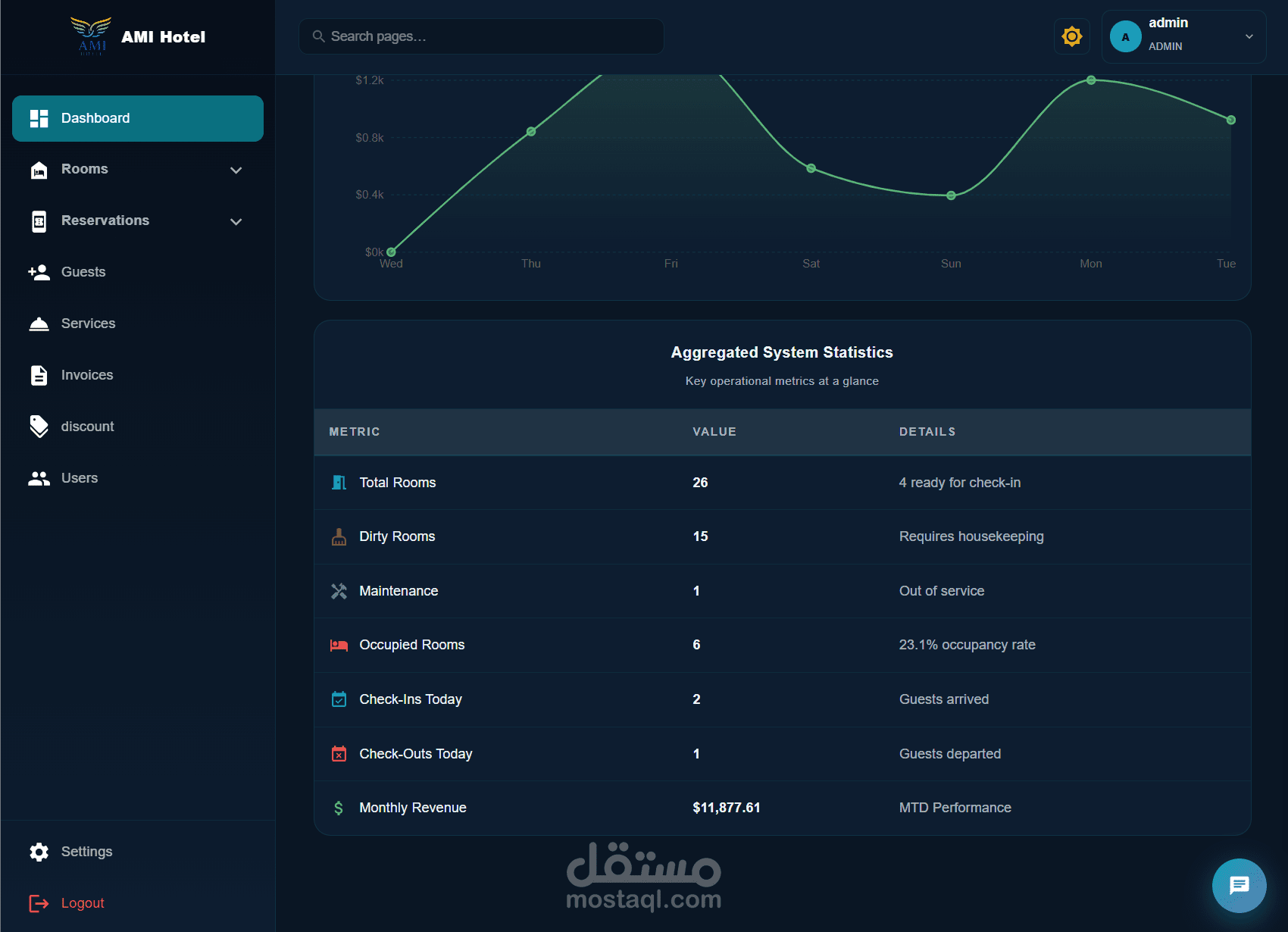Click the VALUE column header
This screenshot has width=1288, height=932.
point(714,432)
